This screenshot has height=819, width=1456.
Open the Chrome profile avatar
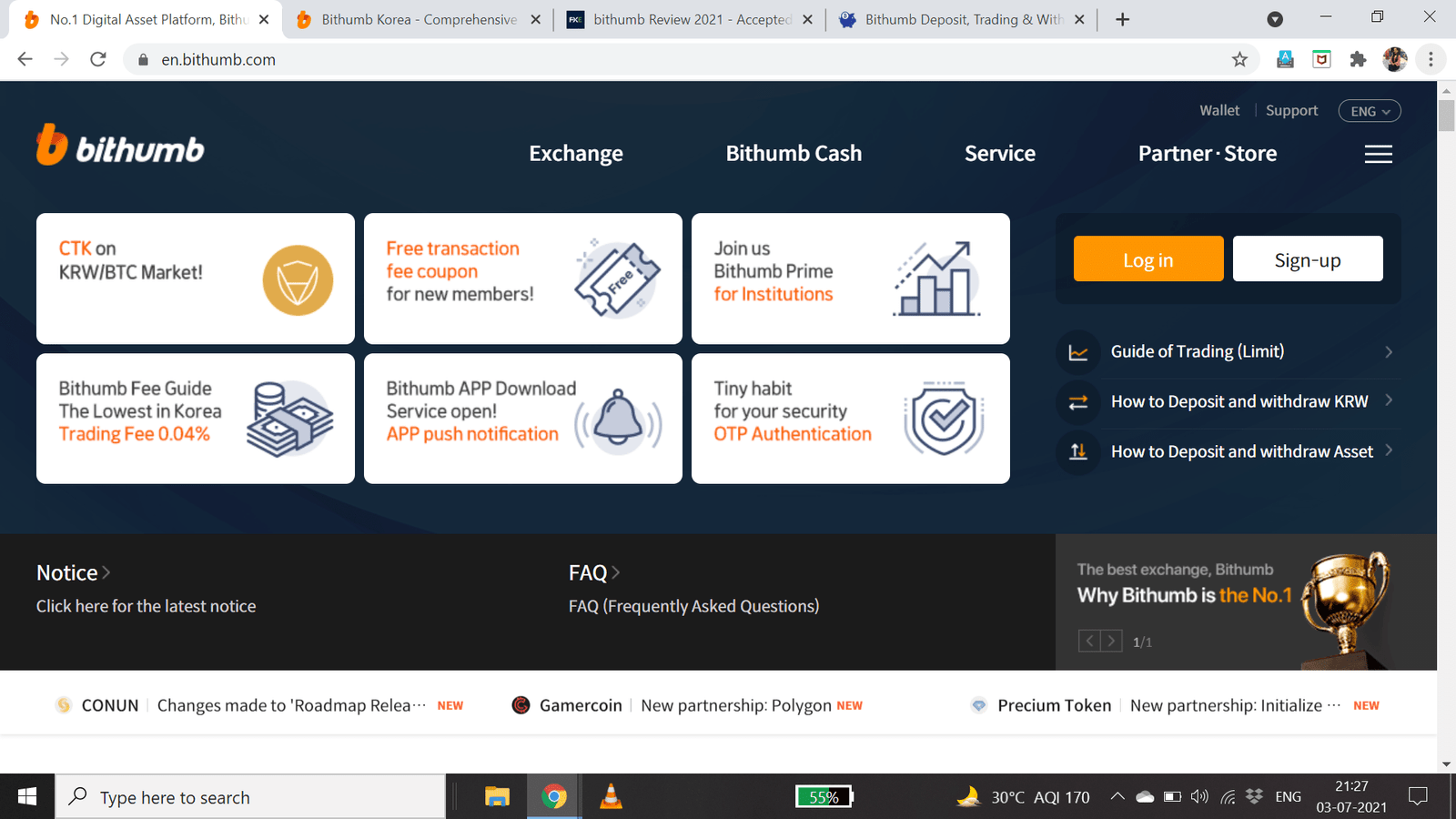click(x=1394, y=59)
